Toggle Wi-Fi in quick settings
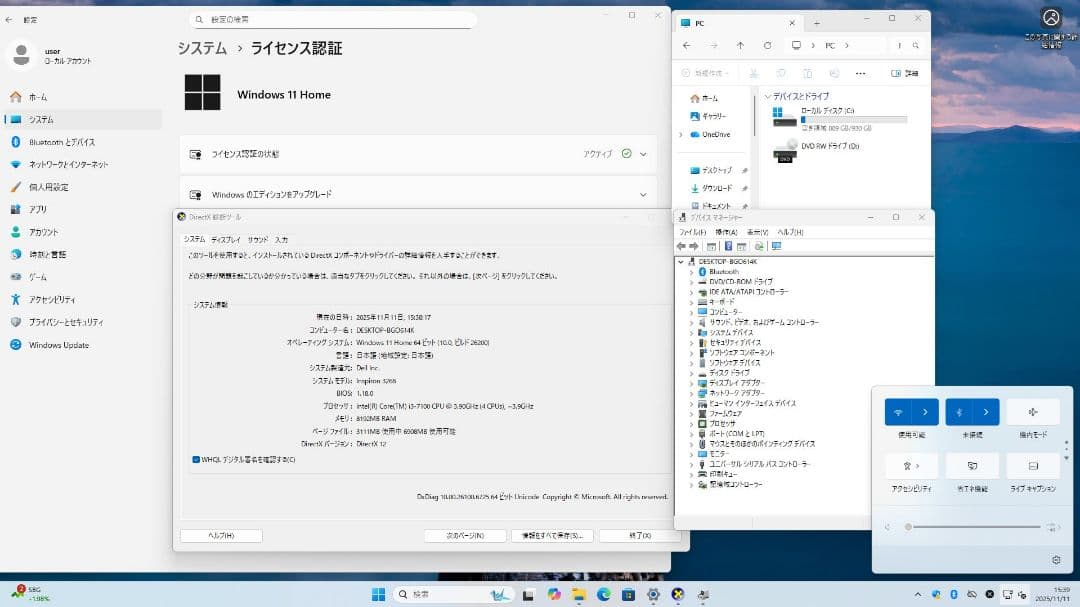Screen dimensions: 1080x607 (898, 412)
